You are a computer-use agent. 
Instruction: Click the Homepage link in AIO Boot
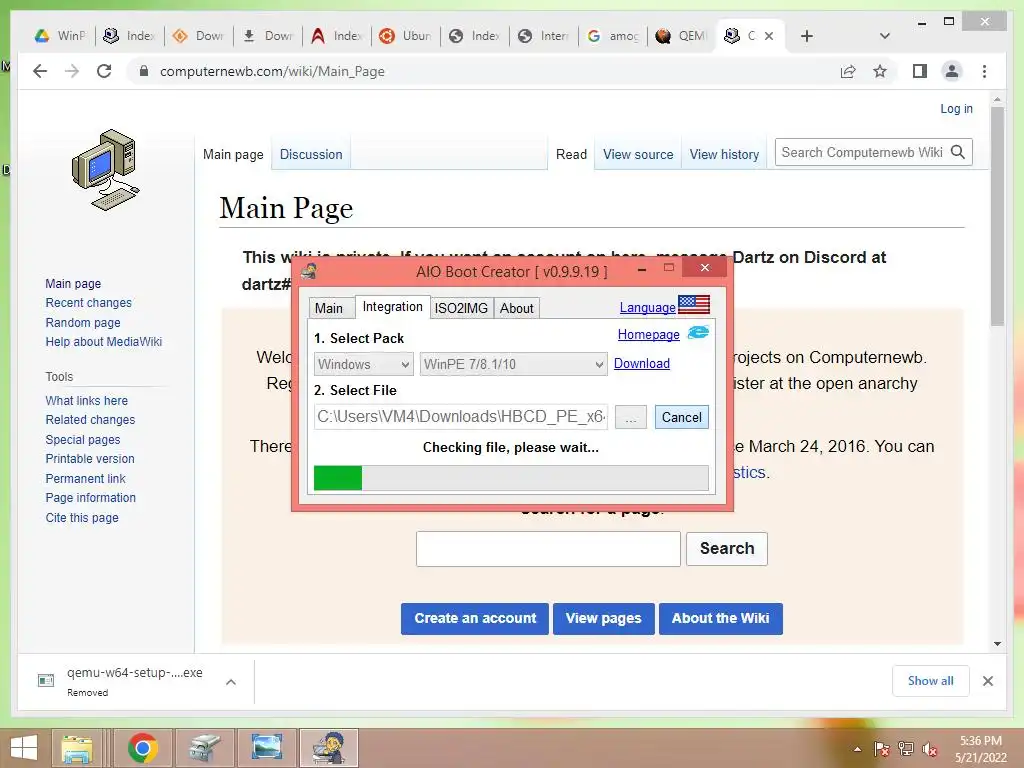648,334
